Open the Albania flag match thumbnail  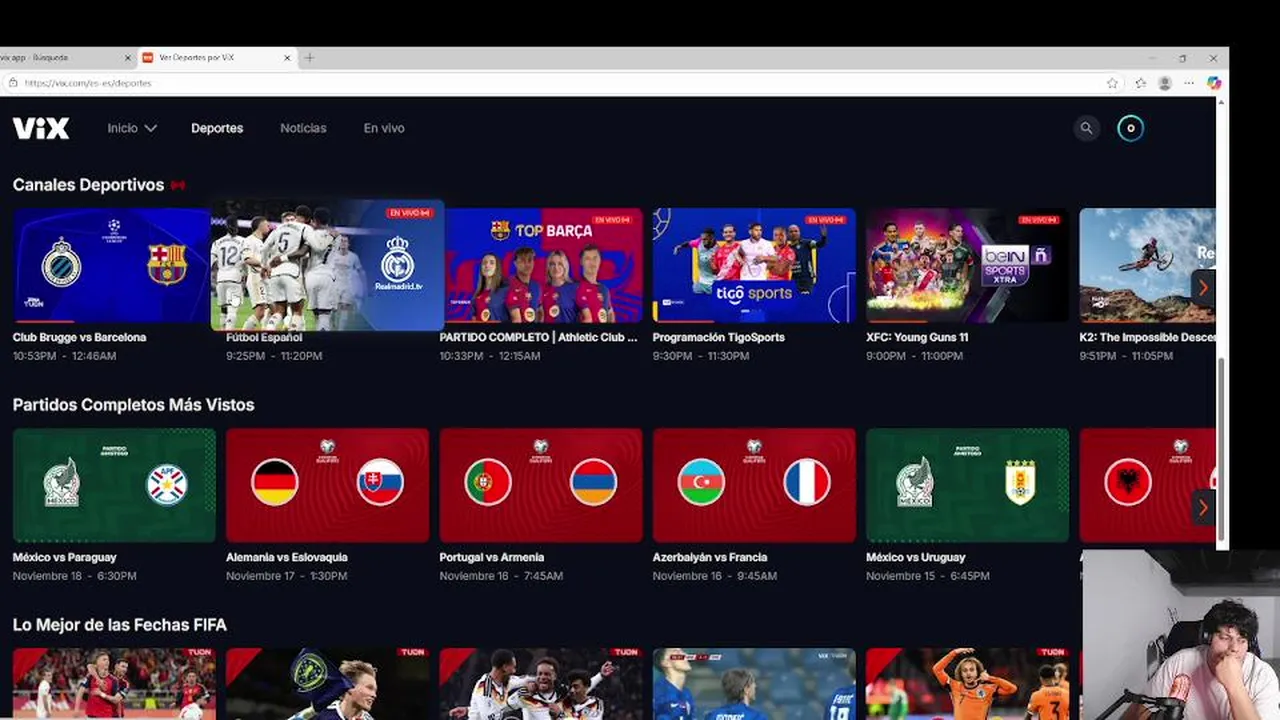pos(1147,485)
